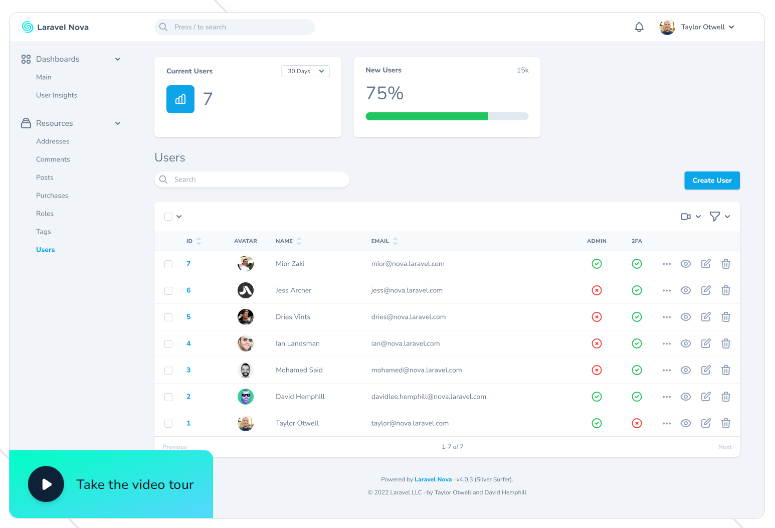This screenshot has width=775, height=528.
Task: Go to the Comments resource
Action: tap(53, 160)
